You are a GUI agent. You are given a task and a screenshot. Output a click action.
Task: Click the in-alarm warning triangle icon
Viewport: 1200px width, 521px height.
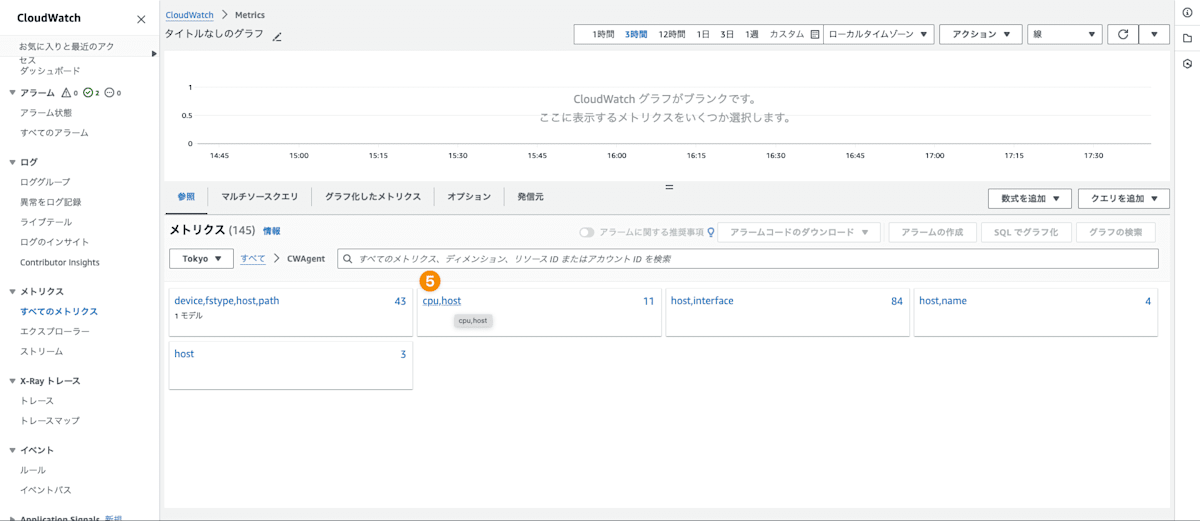coord(66,92)
